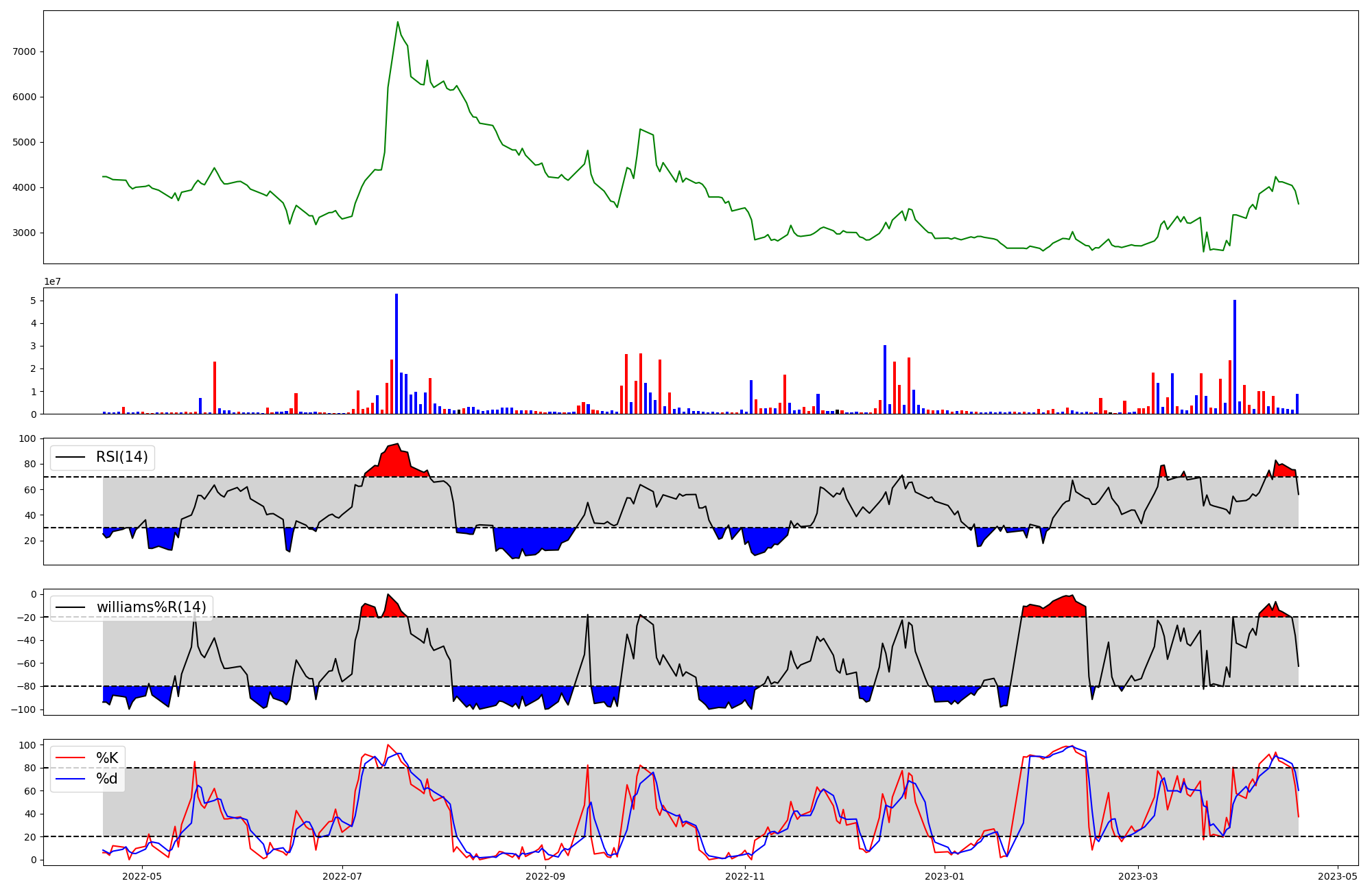The image size is (1372, 892).
Task: Click the highest peak of green price line
Action: (x=397, y=22)
